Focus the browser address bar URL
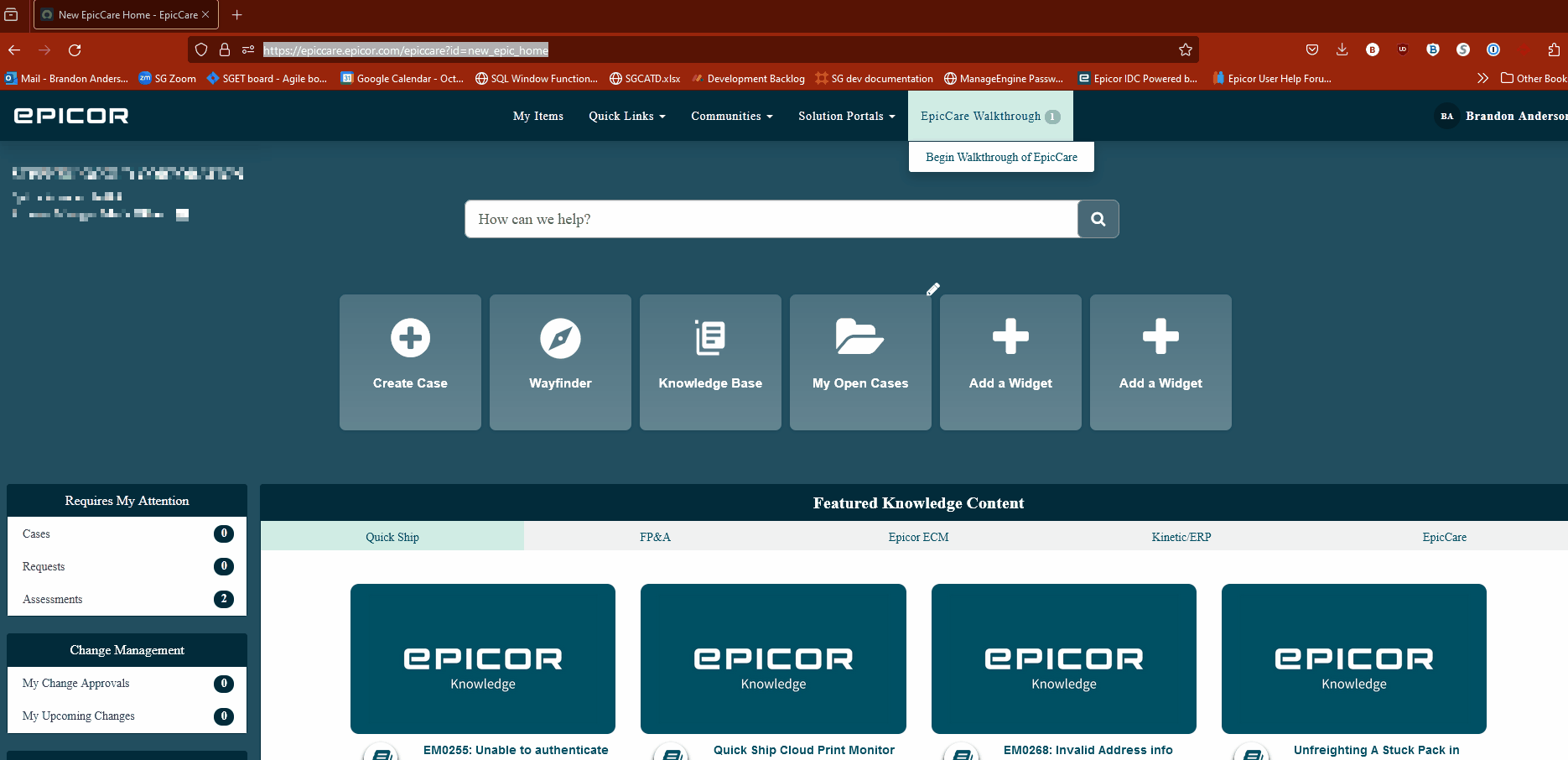This screenshot has height=760, width=1568. tap(406, 50)
